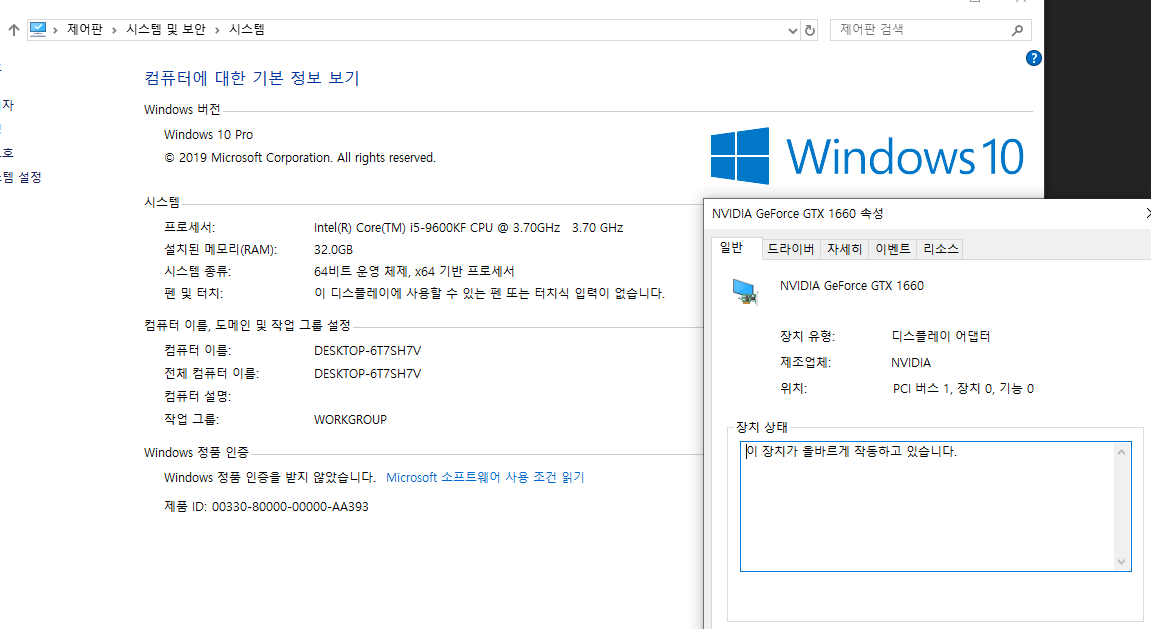The image size is (1151, 629).
Task: Click the 위치: label in the properties dialog
Action: [794, 389]
